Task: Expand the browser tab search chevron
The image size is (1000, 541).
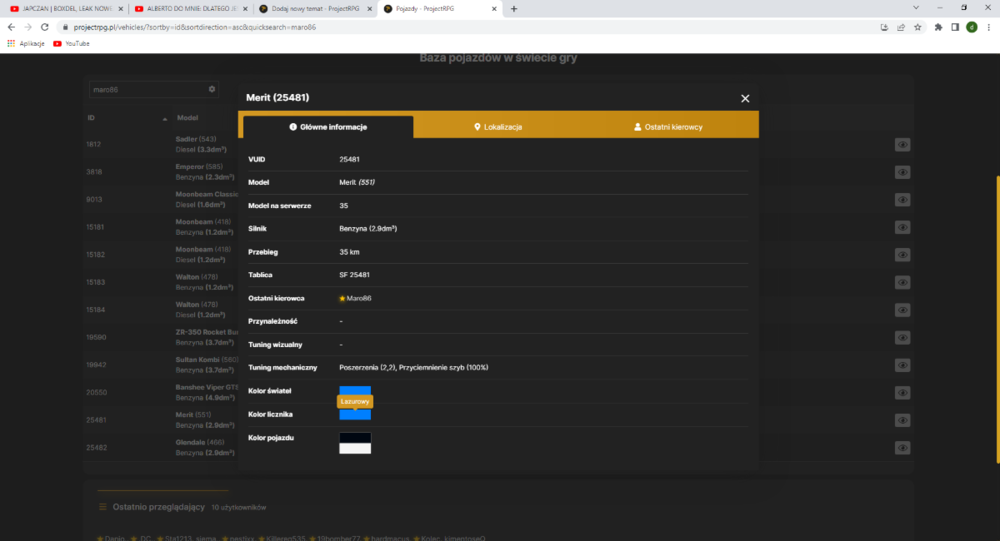Action: click(916, 8)
